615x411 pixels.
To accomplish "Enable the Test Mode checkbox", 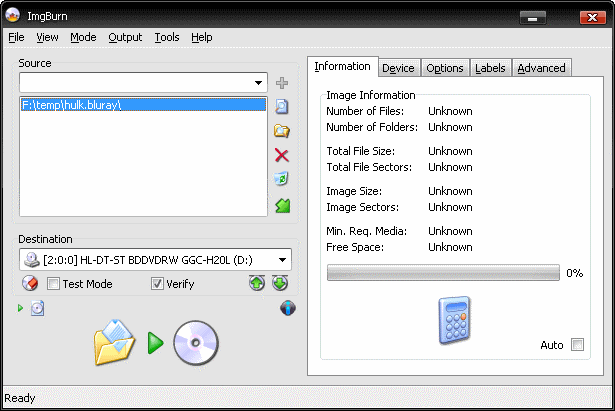I will (54, 284).
